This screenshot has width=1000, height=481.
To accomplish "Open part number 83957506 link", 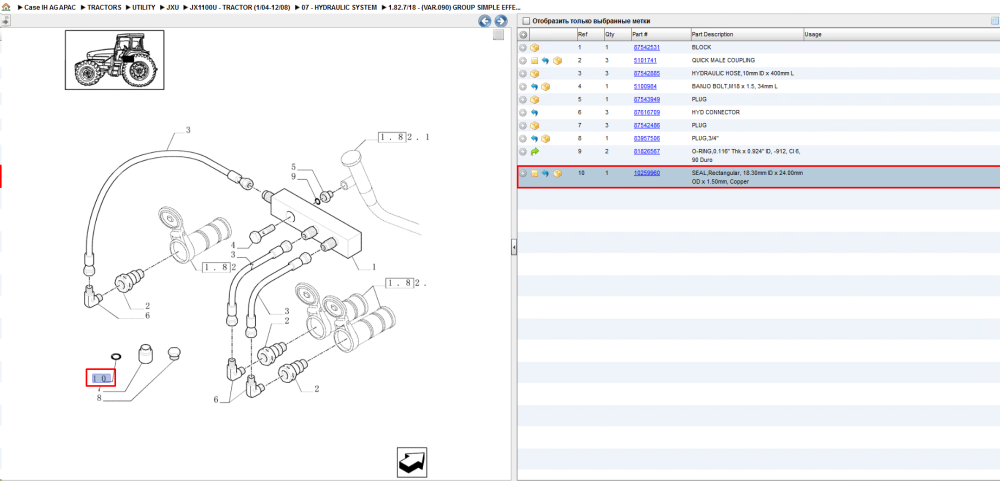I will click(x=646, y=138).
